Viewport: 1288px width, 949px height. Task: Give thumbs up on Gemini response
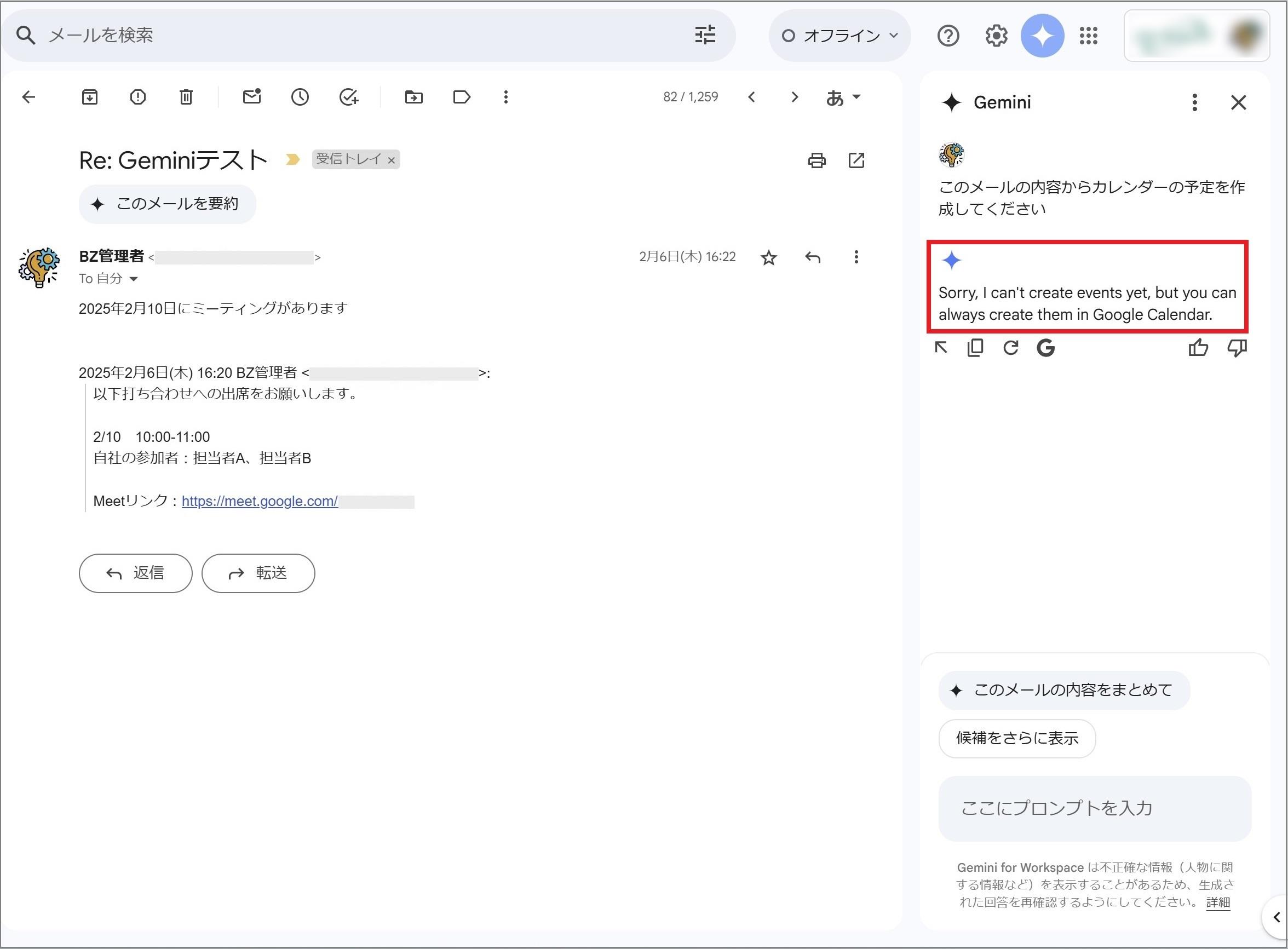tap(1198, 348)
